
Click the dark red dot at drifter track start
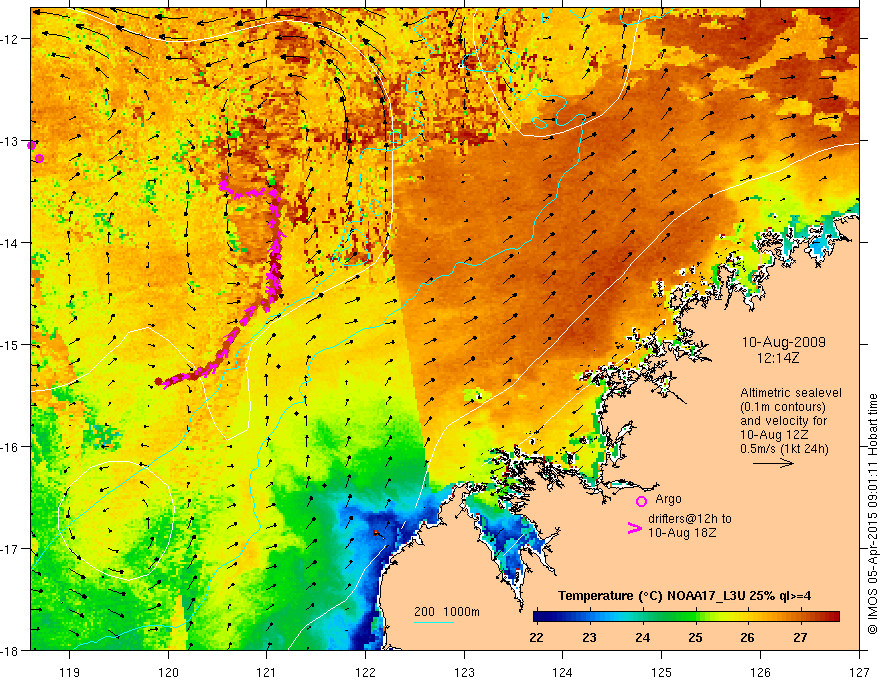158,382
